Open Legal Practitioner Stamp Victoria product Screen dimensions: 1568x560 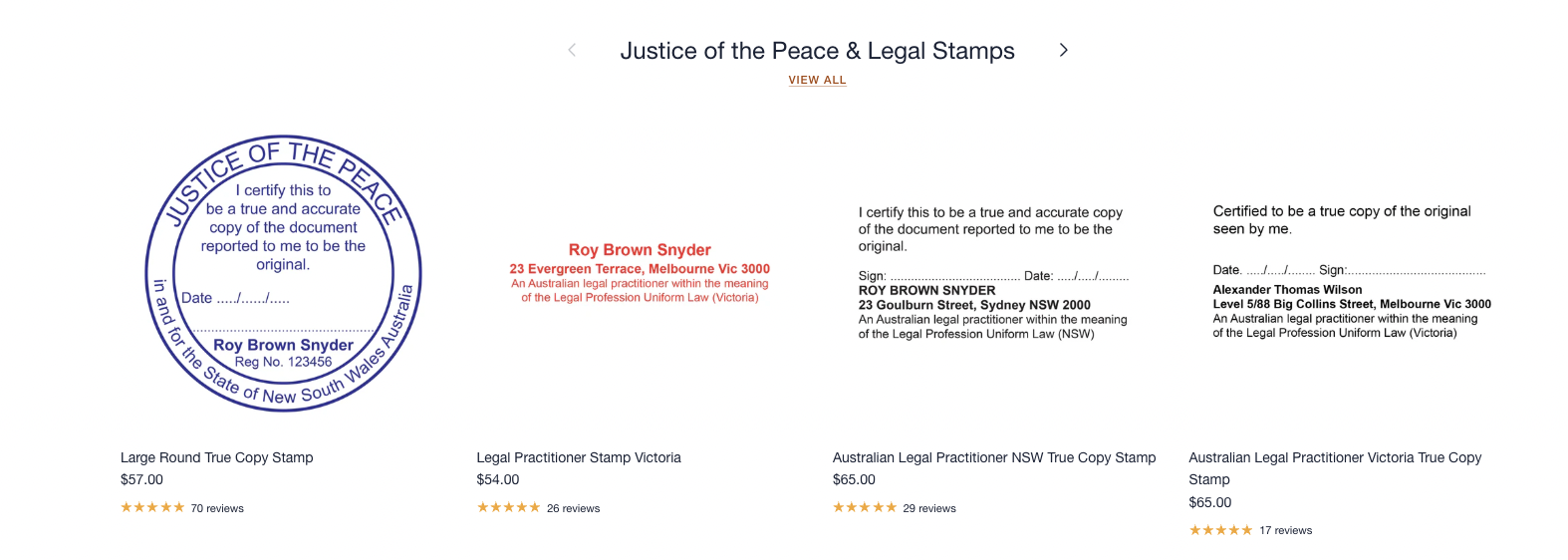[579, 457]
